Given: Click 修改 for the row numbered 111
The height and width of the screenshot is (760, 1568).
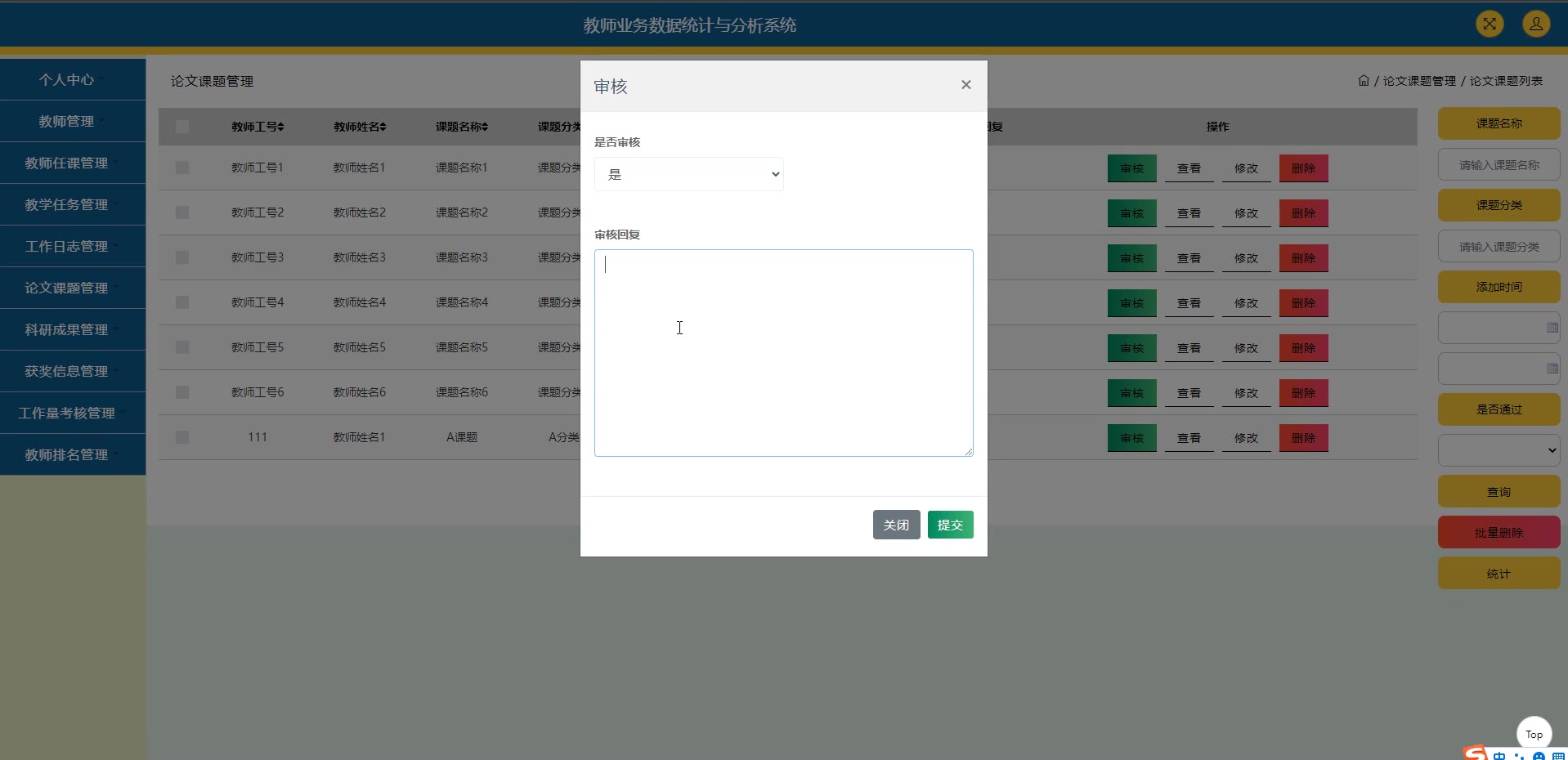Looking at the screenshot, I should click(1246, 438).
